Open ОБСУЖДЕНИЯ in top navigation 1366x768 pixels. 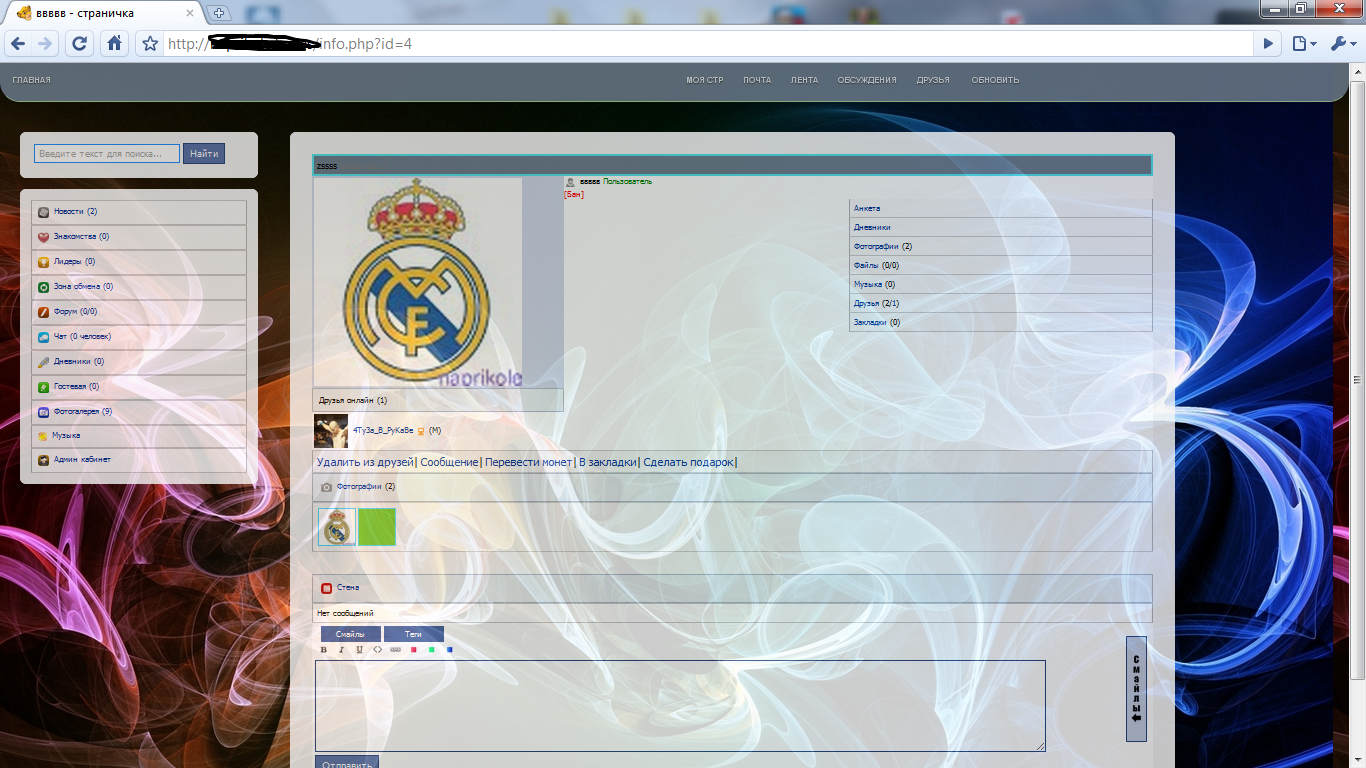pyautogui.click(x=867, y=80)
